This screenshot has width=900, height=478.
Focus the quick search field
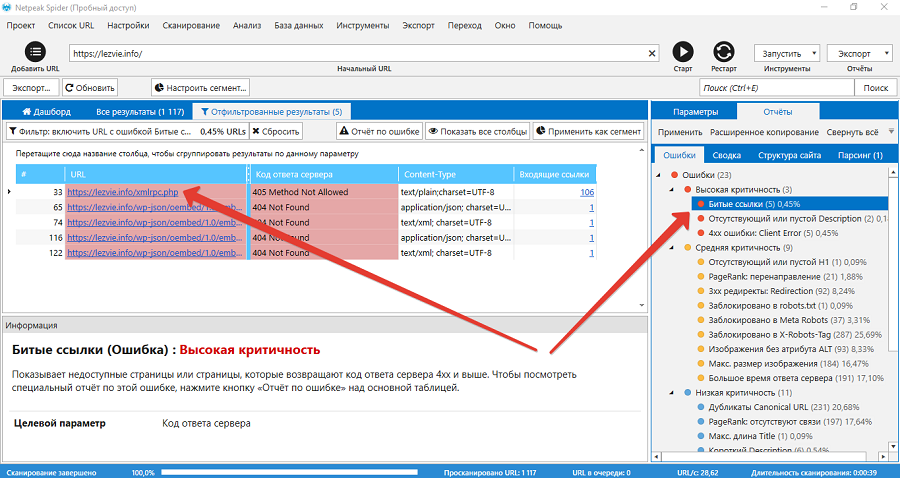pos(777,88)
